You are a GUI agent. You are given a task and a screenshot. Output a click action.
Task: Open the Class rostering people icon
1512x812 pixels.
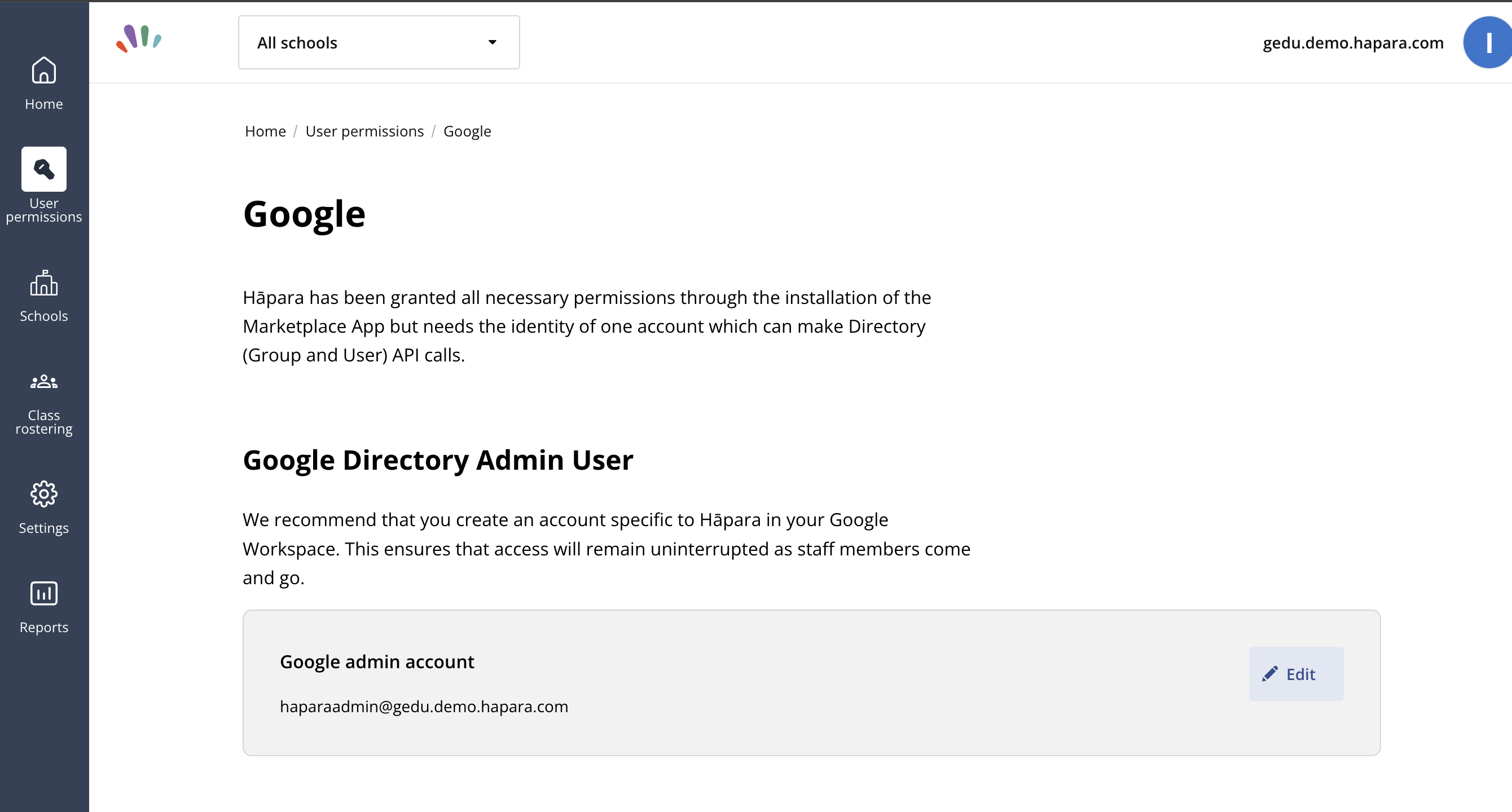pos(44,382)
